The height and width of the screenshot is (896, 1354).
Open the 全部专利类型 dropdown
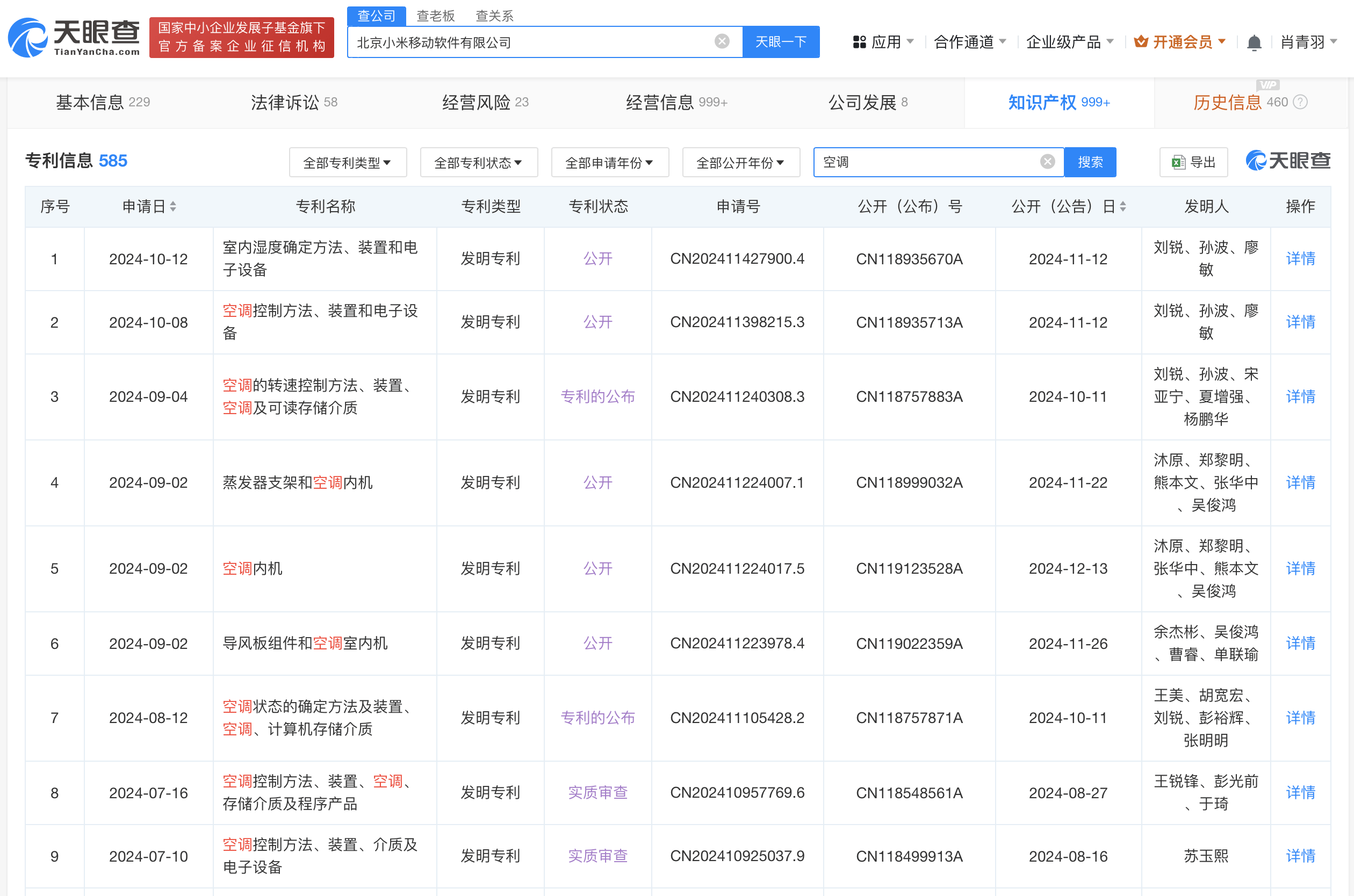[x=348, y=163]
